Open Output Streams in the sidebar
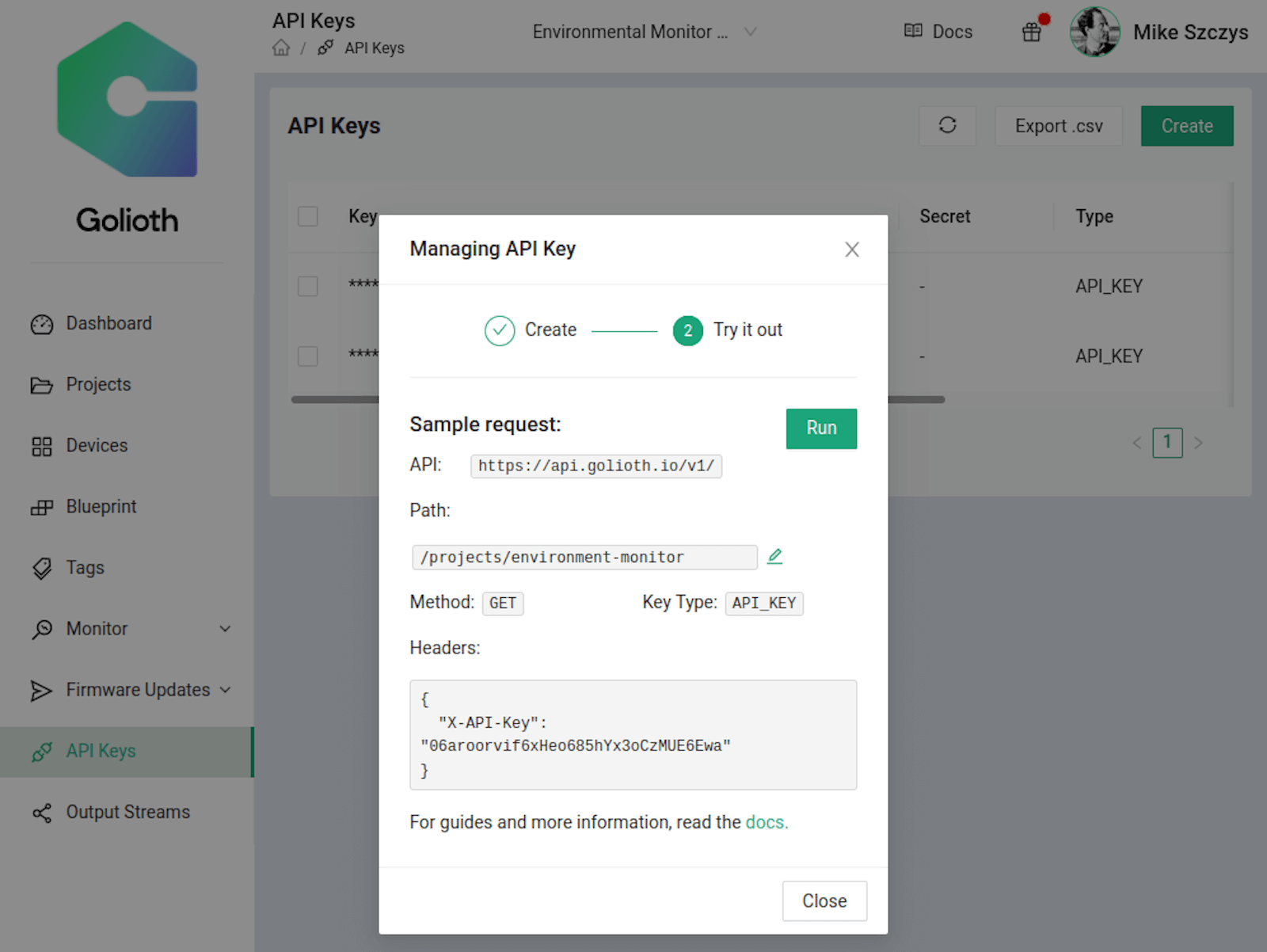 pyautogui.click(x=127, y=812)
